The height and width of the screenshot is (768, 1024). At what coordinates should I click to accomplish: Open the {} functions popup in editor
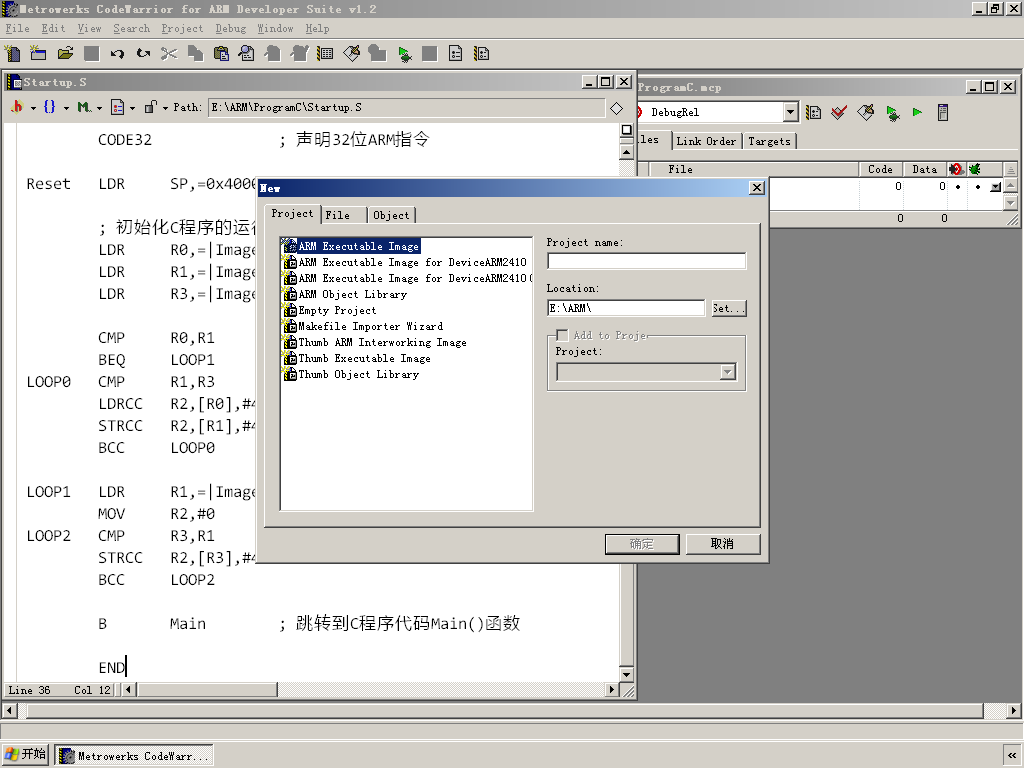(56, 107)
